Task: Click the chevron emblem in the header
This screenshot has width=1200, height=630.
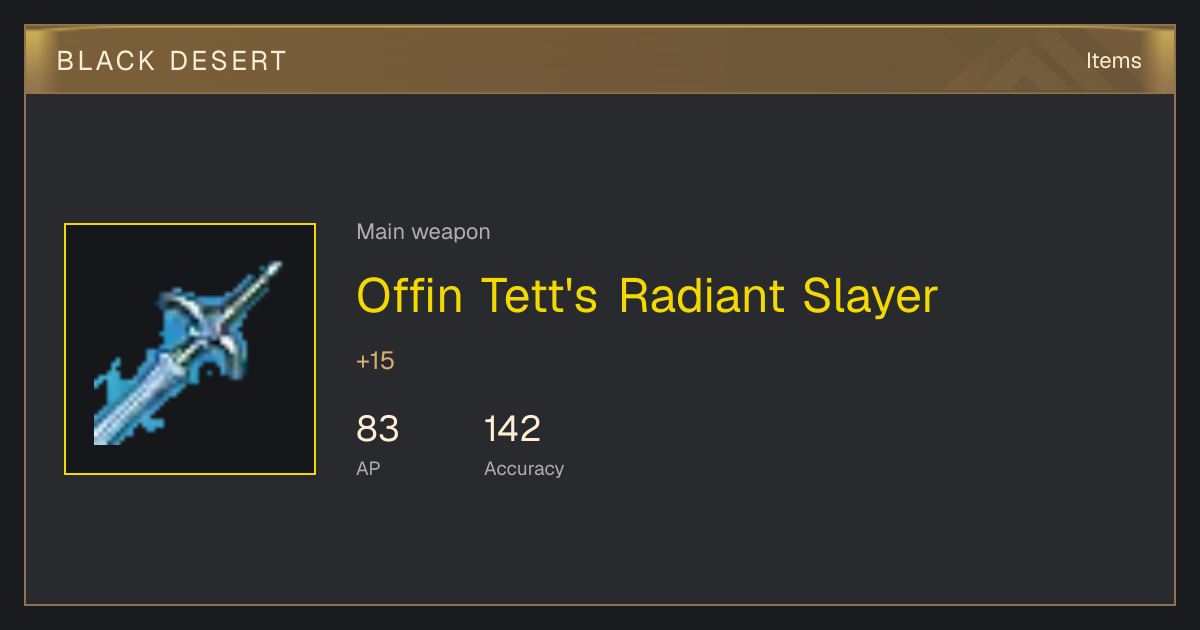Action: pos(1030,61)
